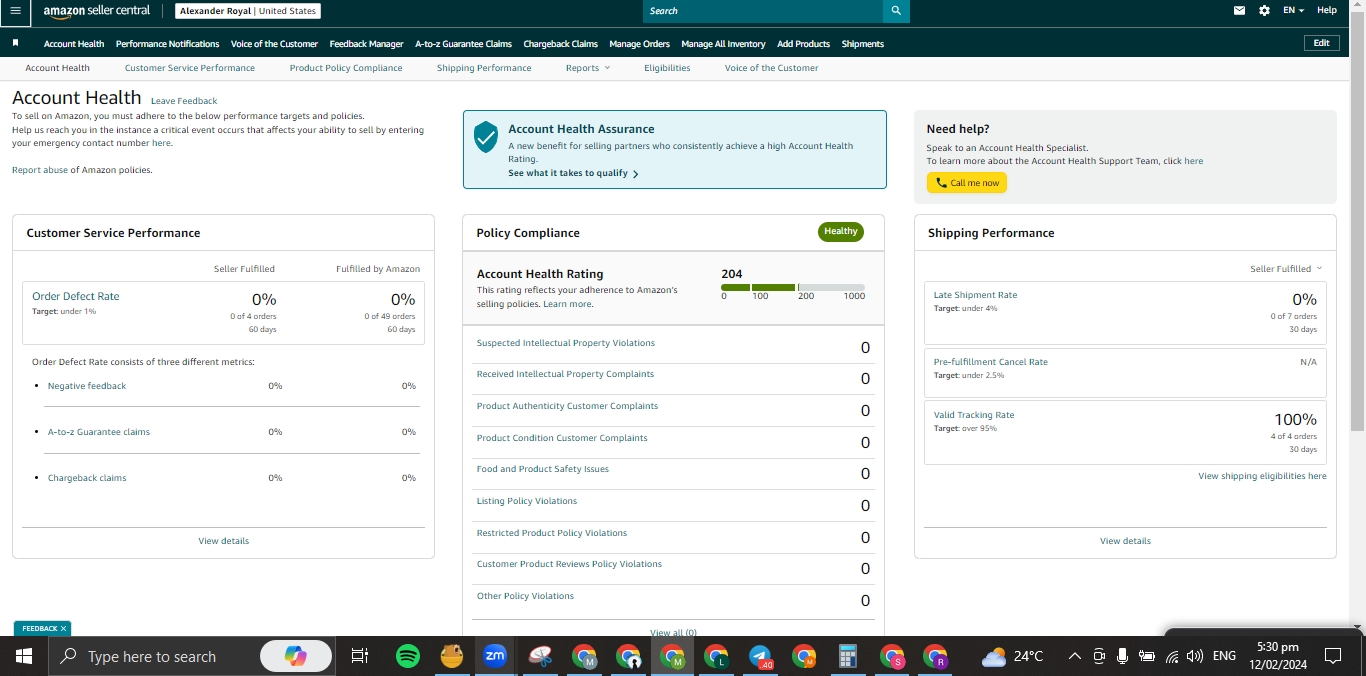This screenshot has height=676, width=1366.
Task: Open Windows notification center
Action: click(x=1332, y=656)
